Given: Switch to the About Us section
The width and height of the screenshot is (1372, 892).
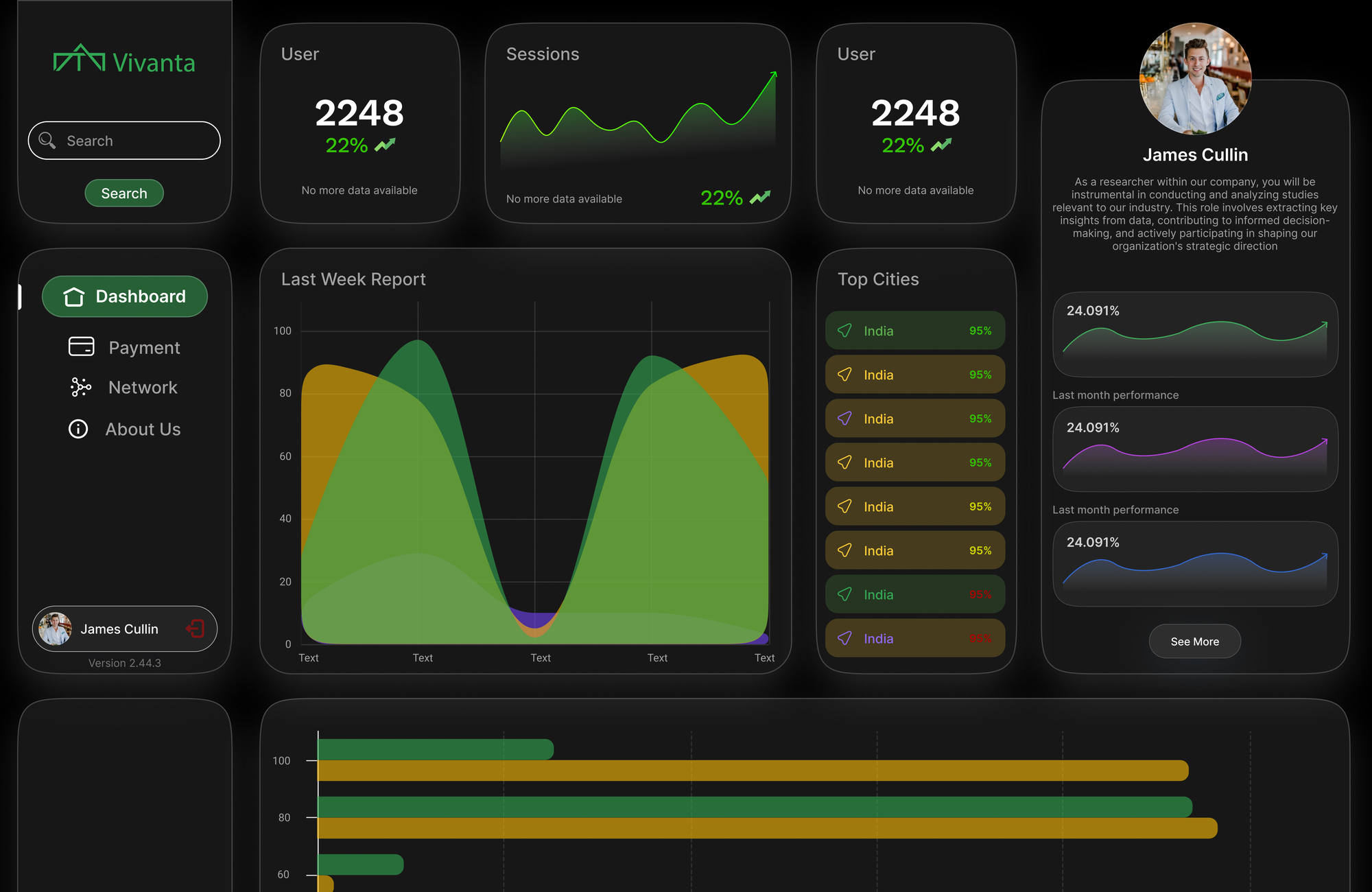Looking at the screenshot, I should (143, 429).
